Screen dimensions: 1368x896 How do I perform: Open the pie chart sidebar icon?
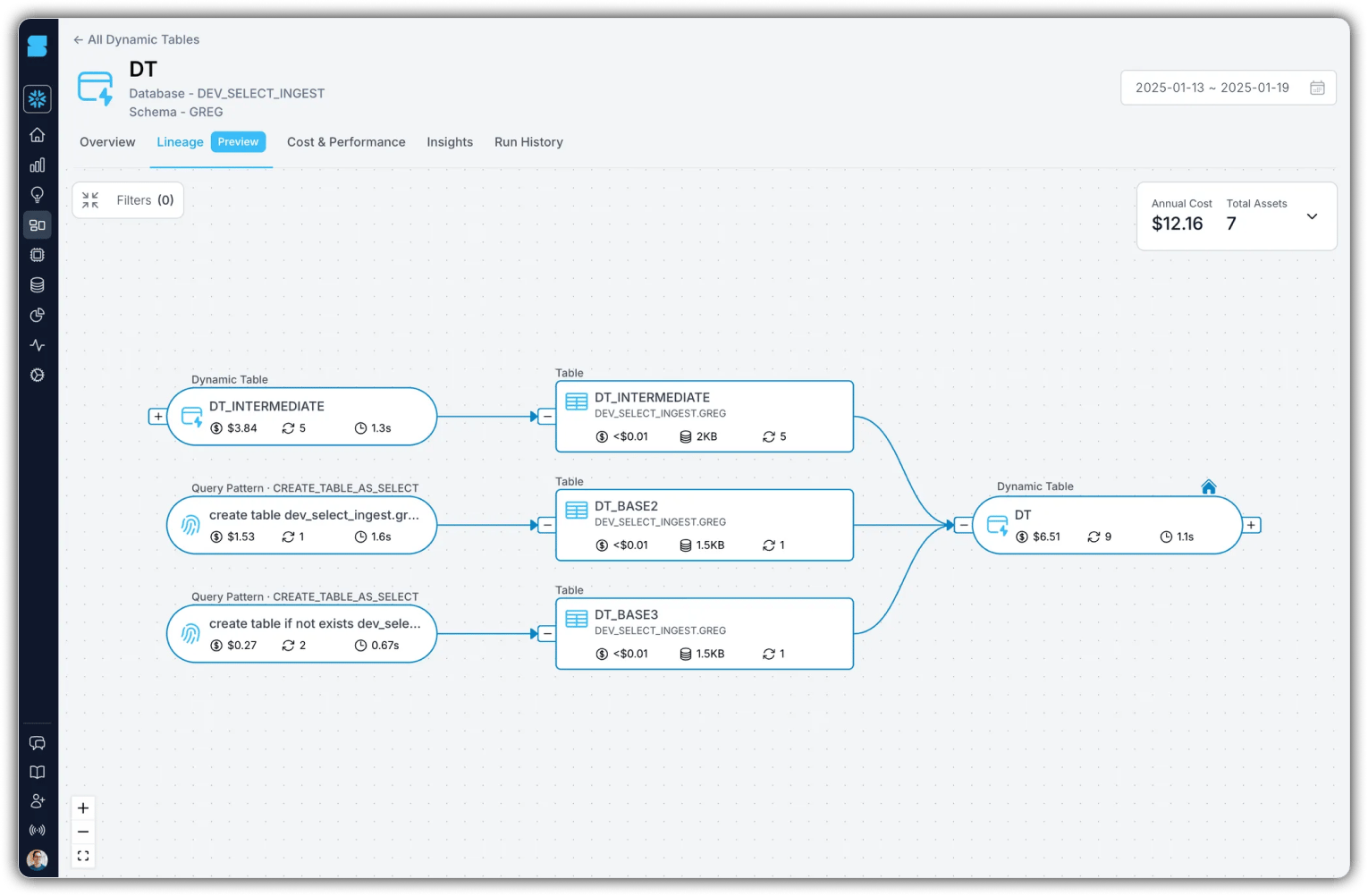tap(38, 315)
